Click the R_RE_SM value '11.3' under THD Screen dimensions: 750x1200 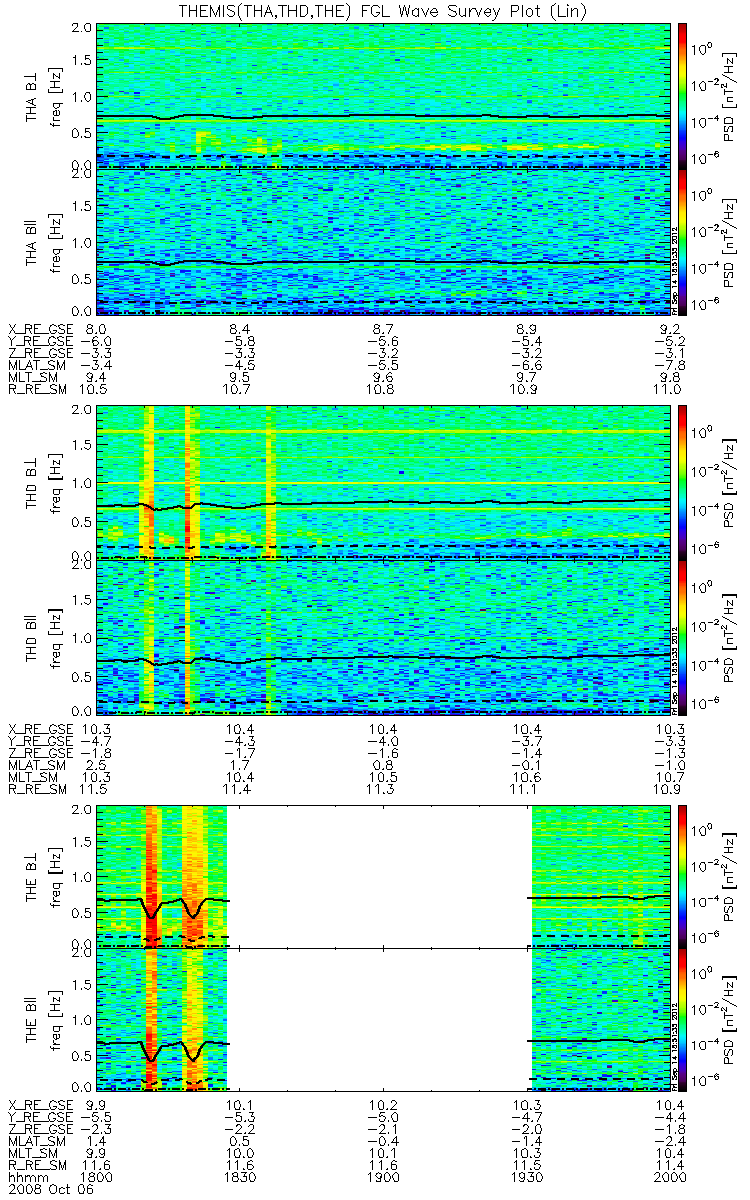[x=383, y=789]
